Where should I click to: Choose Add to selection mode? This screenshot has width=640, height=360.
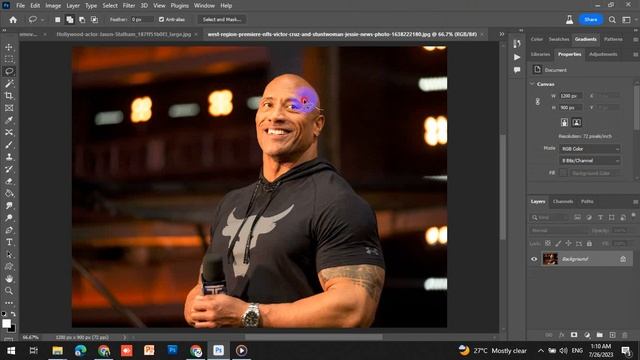pyautogui.click(x=70, y=19)
